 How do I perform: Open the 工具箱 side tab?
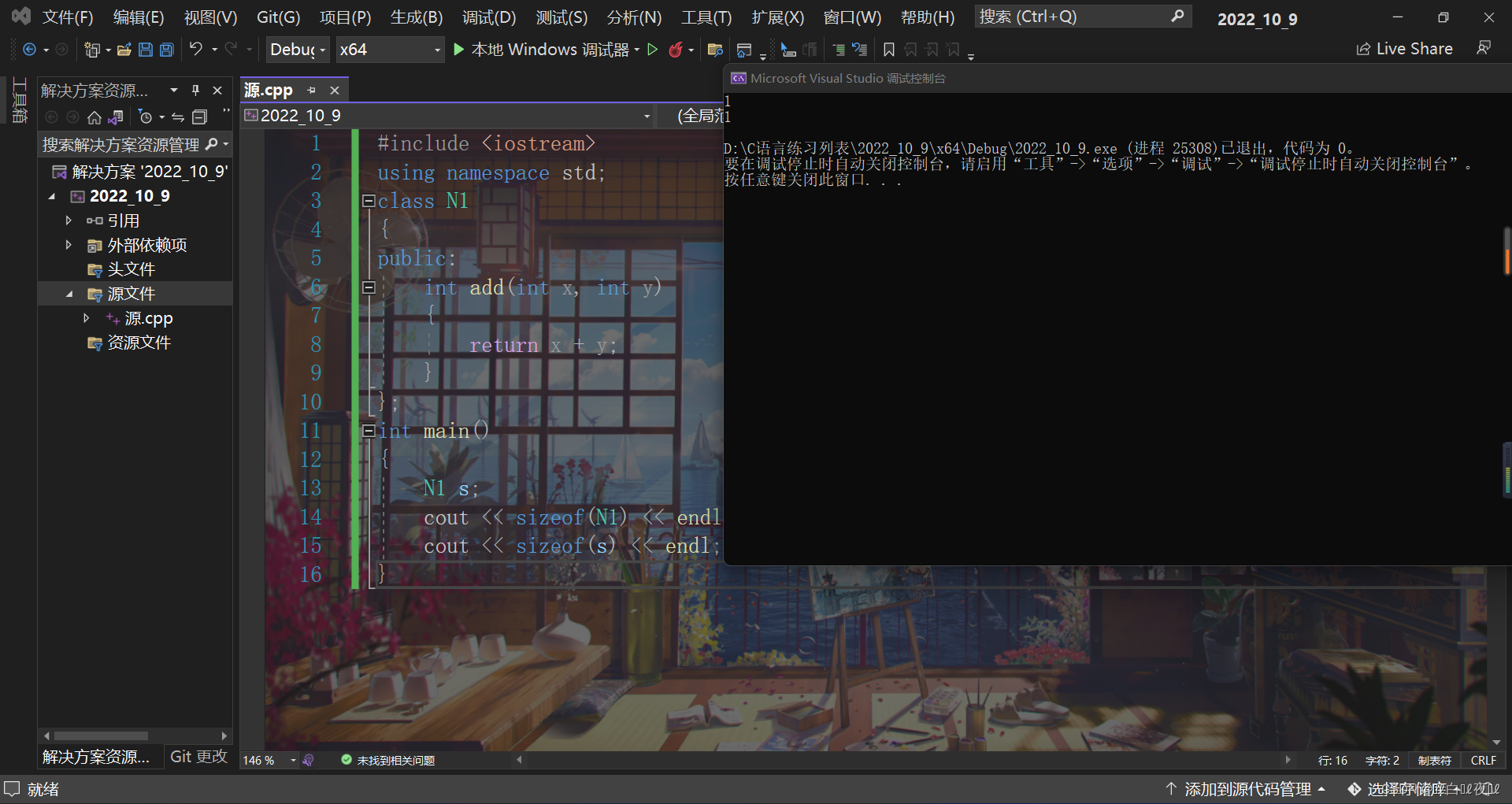click(x=20, y=100)
